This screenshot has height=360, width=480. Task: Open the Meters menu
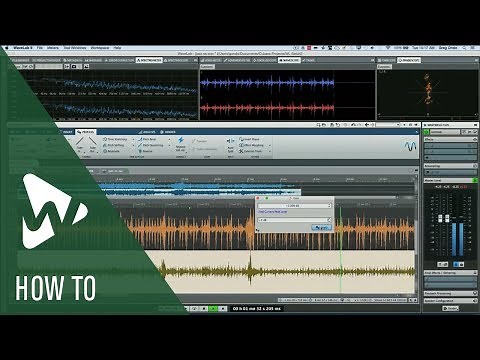coord(53,48)
